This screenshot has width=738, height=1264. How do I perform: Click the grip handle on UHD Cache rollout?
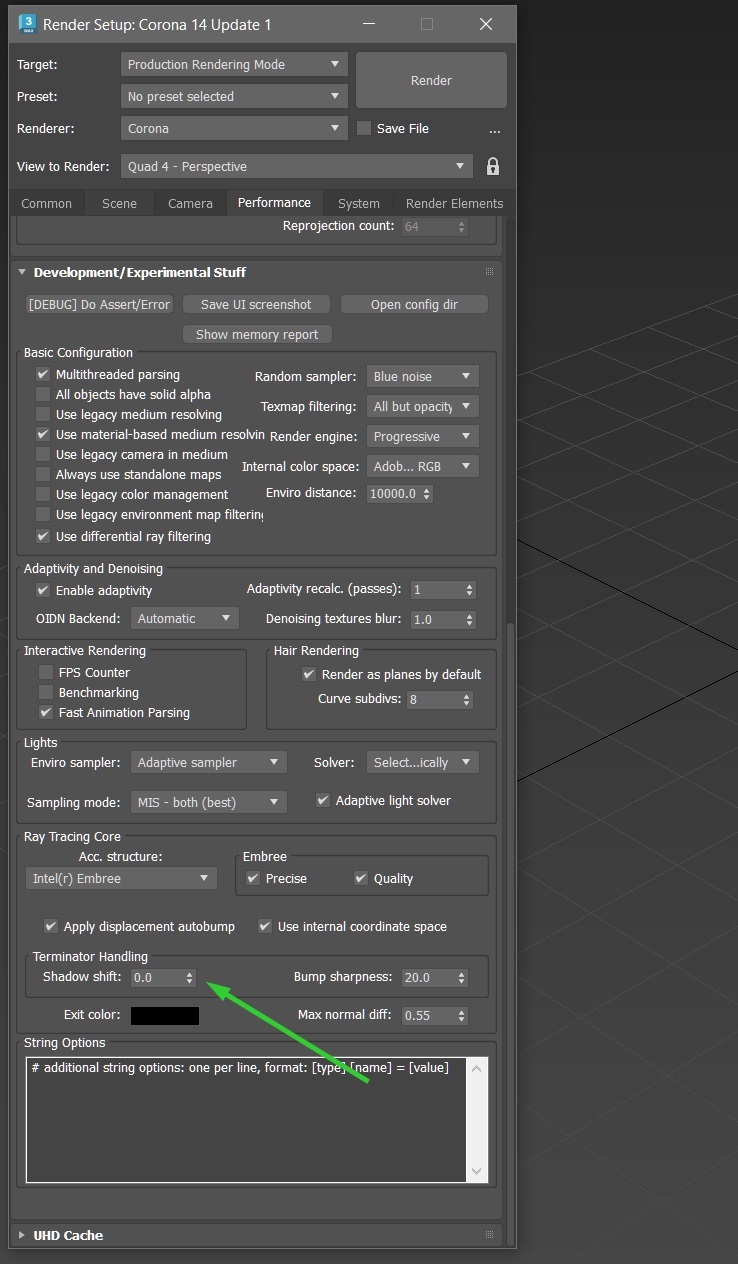pos(489,1235)
